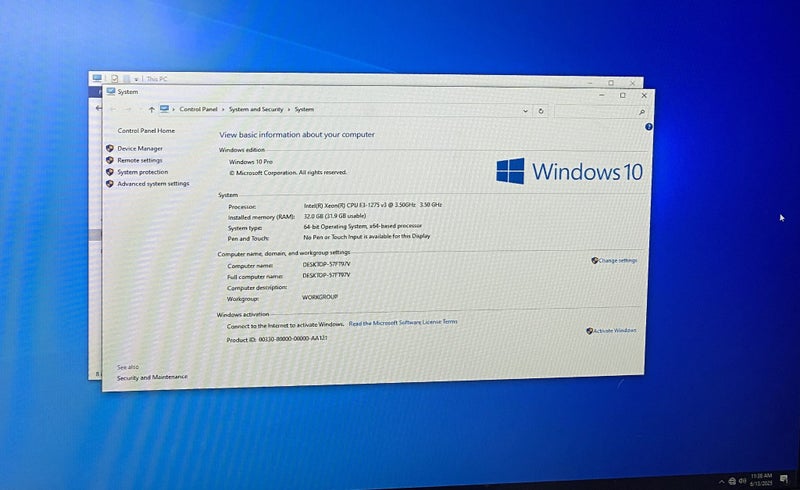Click the shield icon beside Change settings
800x490 pixels.
tap(594, 260)
